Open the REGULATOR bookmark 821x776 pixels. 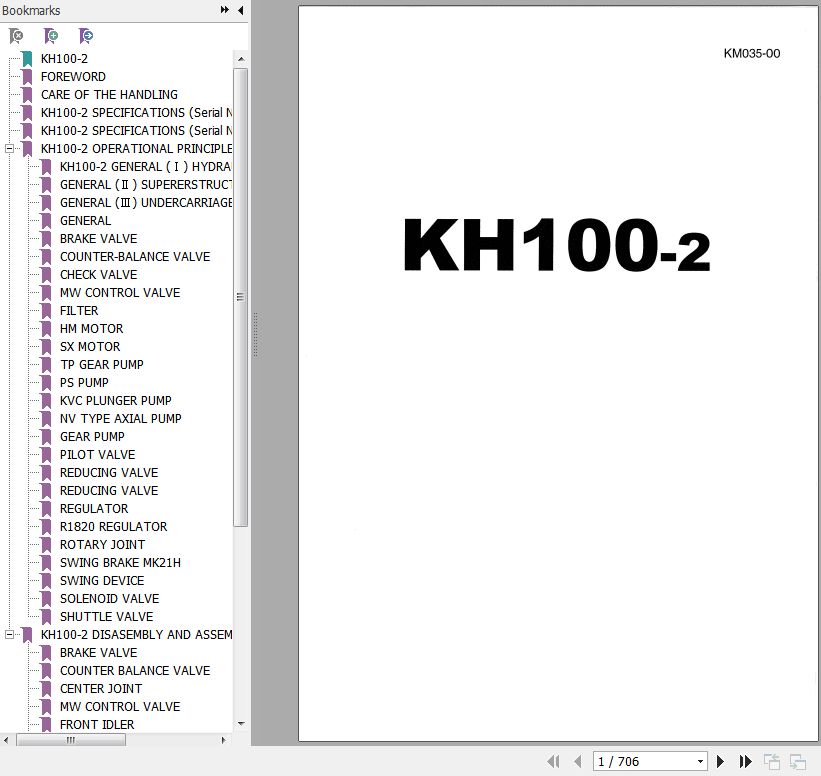tap(94, 509)
